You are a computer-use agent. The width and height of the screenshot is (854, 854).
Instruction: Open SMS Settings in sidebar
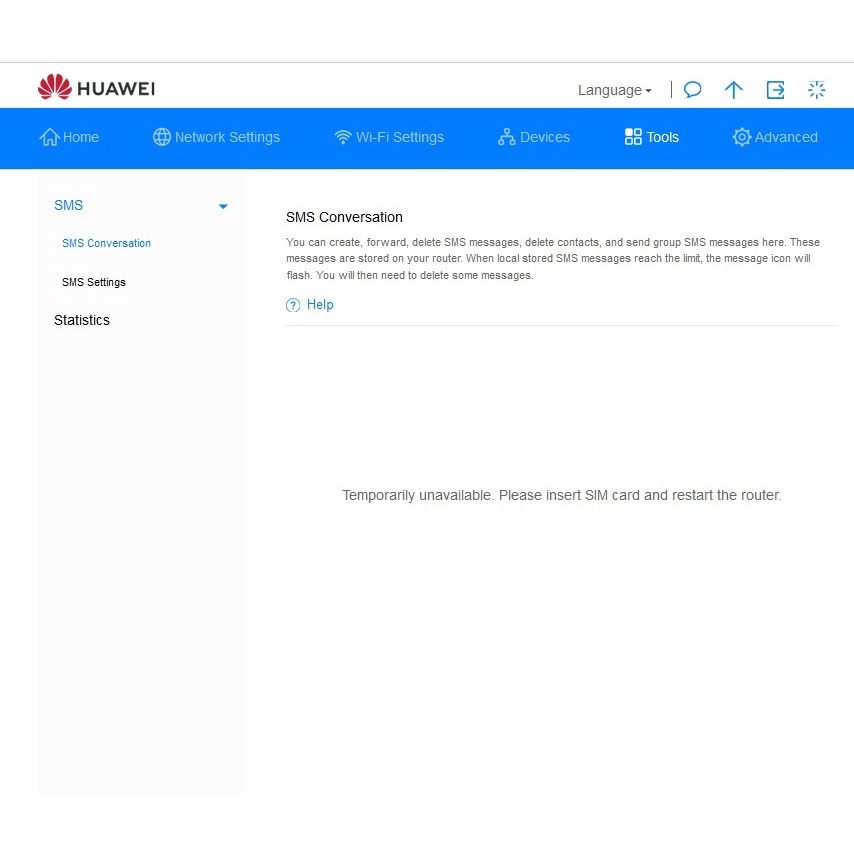(x=94, y=282)
